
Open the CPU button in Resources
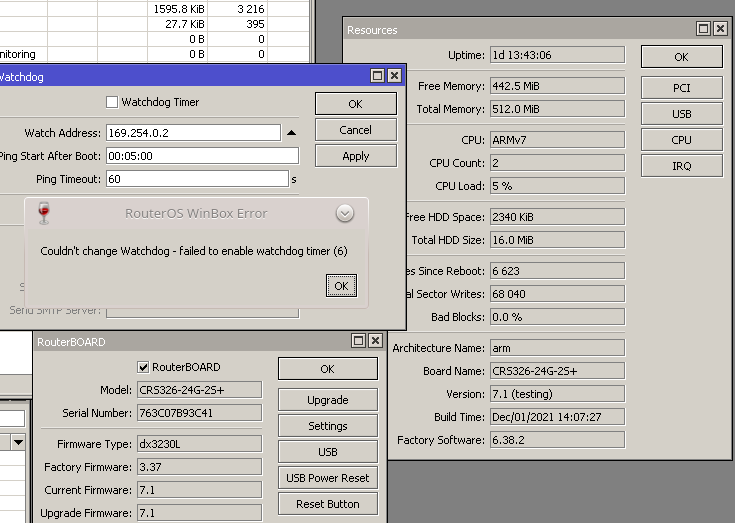pyautogui.click(x=682, y=140)
